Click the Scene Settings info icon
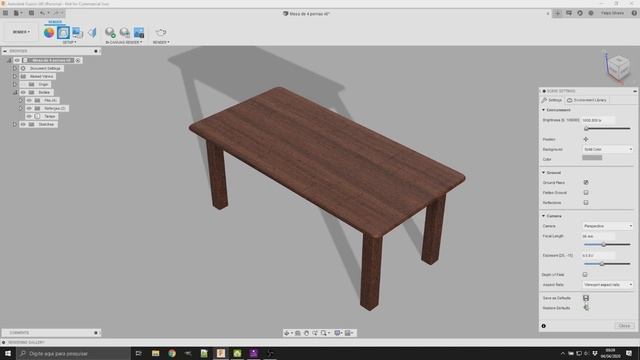The width and height of the screenshot is (640, 360). pos(544,326)
